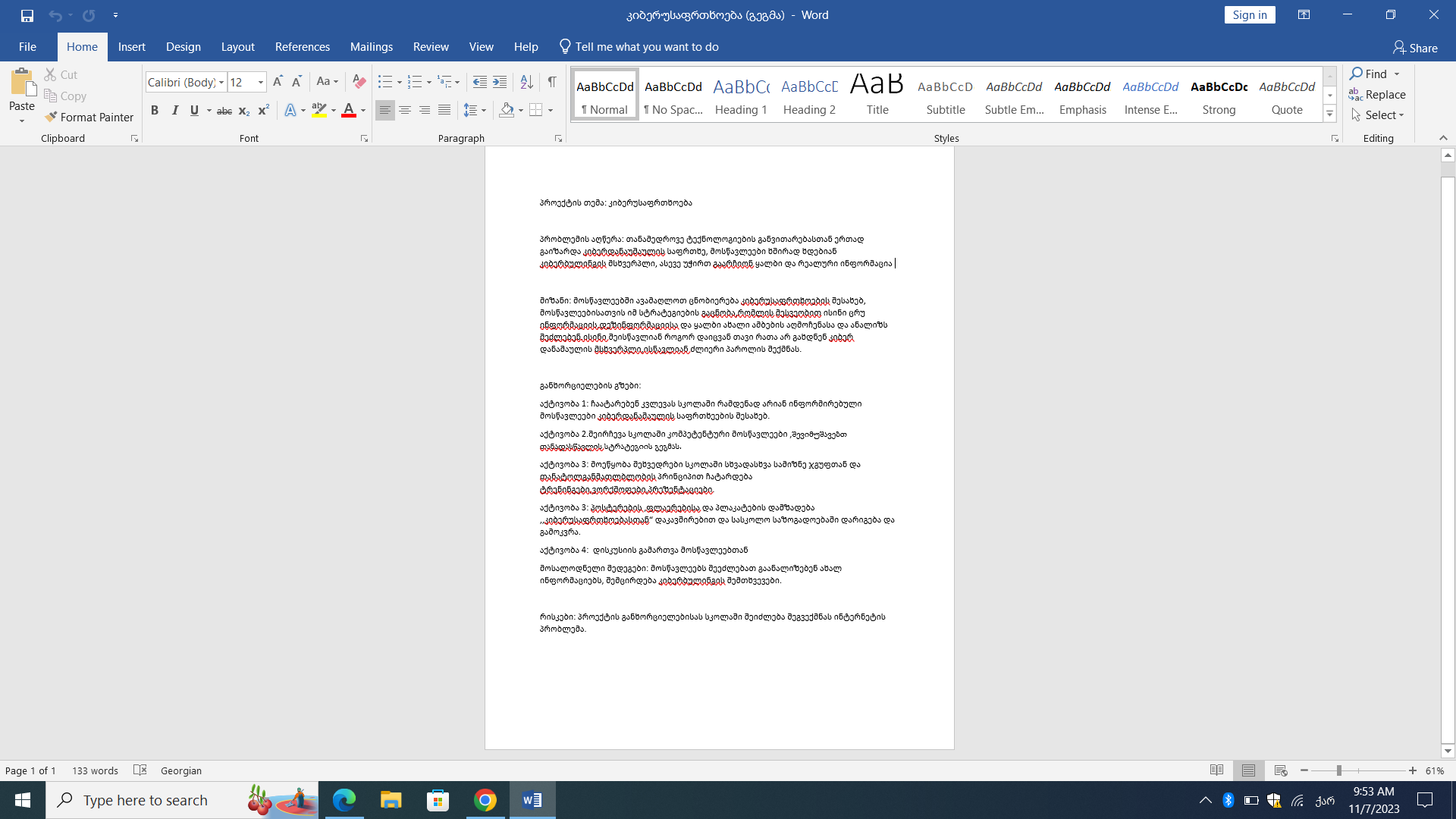Screen dimensions: 1456x819
Task: Expand the bullets list dropdown
Action: pyautogui.click(x=400, y=82)
